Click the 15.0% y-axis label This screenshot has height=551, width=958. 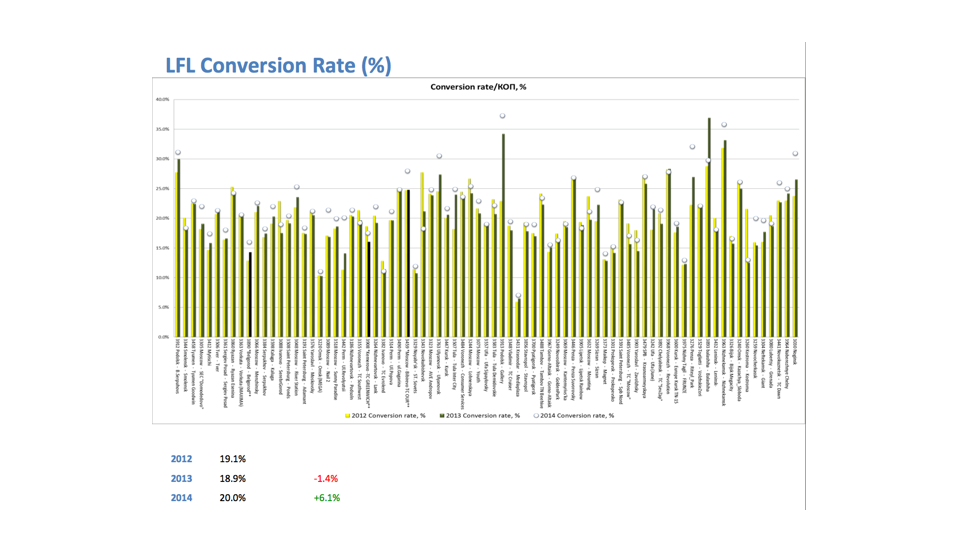coord(163,248)
